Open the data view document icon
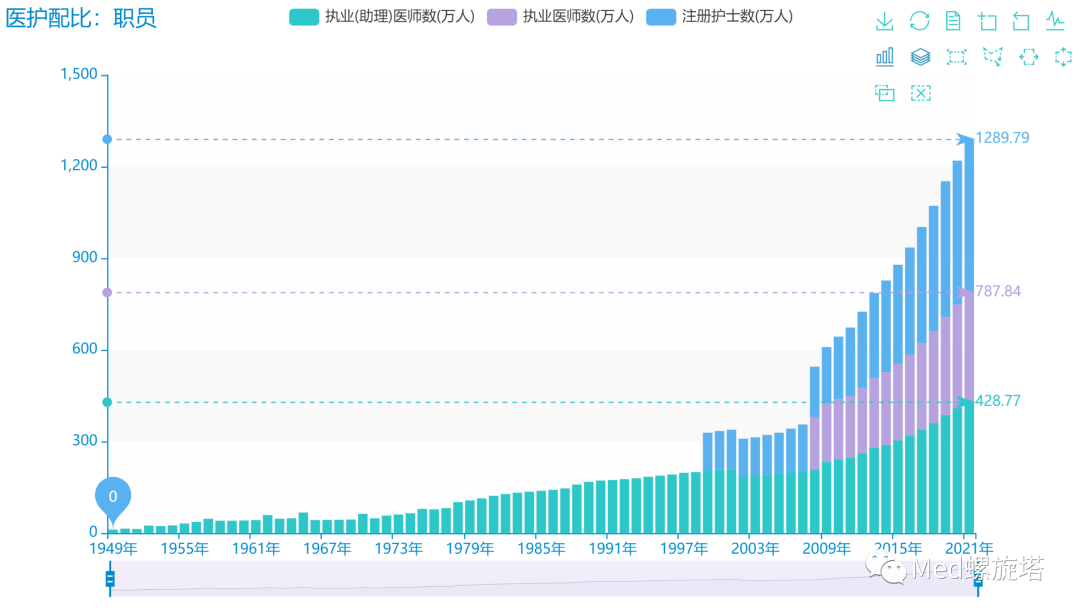 coord(953,21)
